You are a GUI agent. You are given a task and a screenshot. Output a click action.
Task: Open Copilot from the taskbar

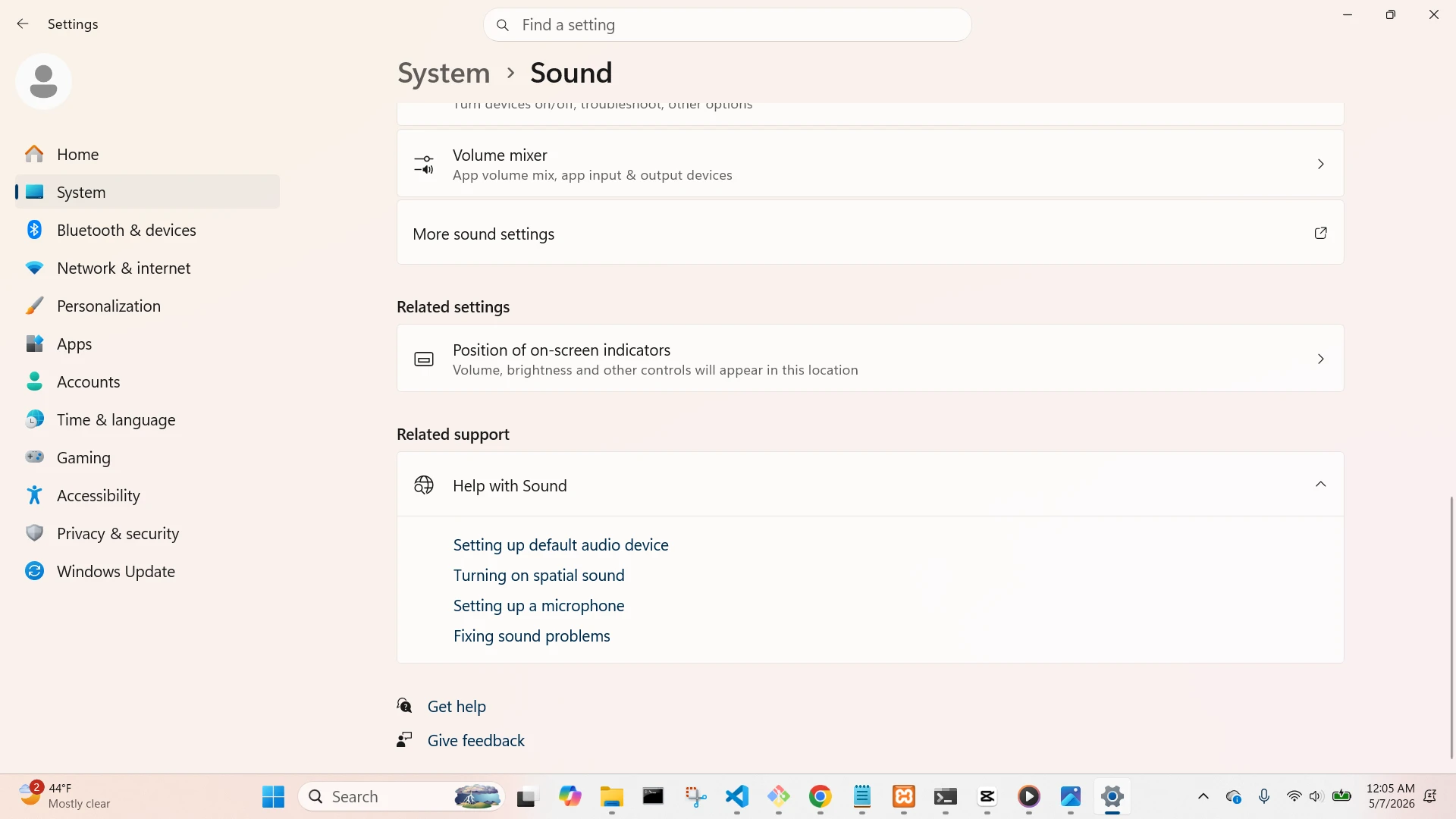point(570,796)
